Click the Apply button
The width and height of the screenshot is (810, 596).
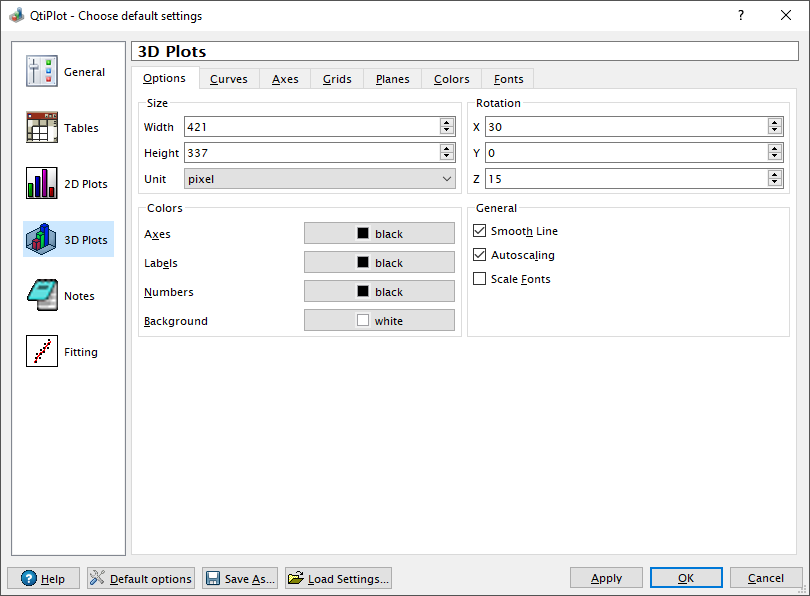(606, 578)
